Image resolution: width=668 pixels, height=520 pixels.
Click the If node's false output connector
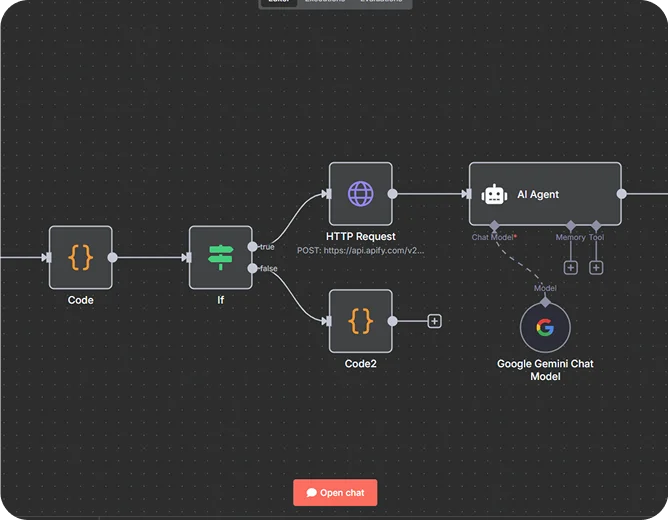(x=252, y=268)
